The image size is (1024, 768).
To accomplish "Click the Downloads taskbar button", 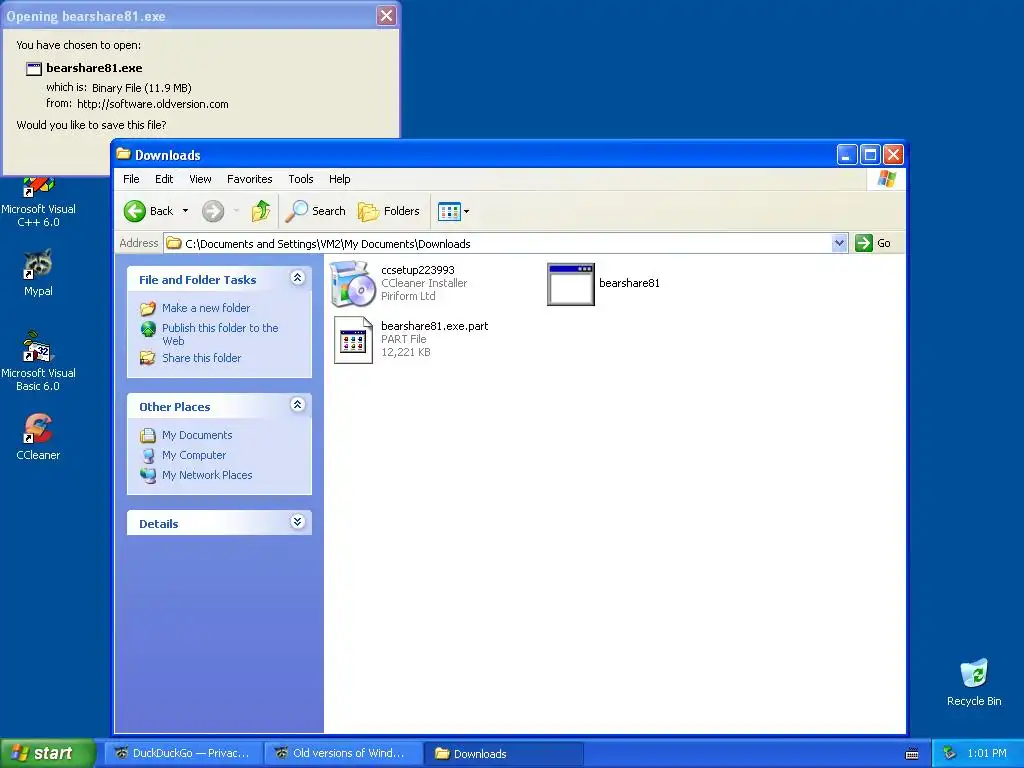I will click(504, 753).
